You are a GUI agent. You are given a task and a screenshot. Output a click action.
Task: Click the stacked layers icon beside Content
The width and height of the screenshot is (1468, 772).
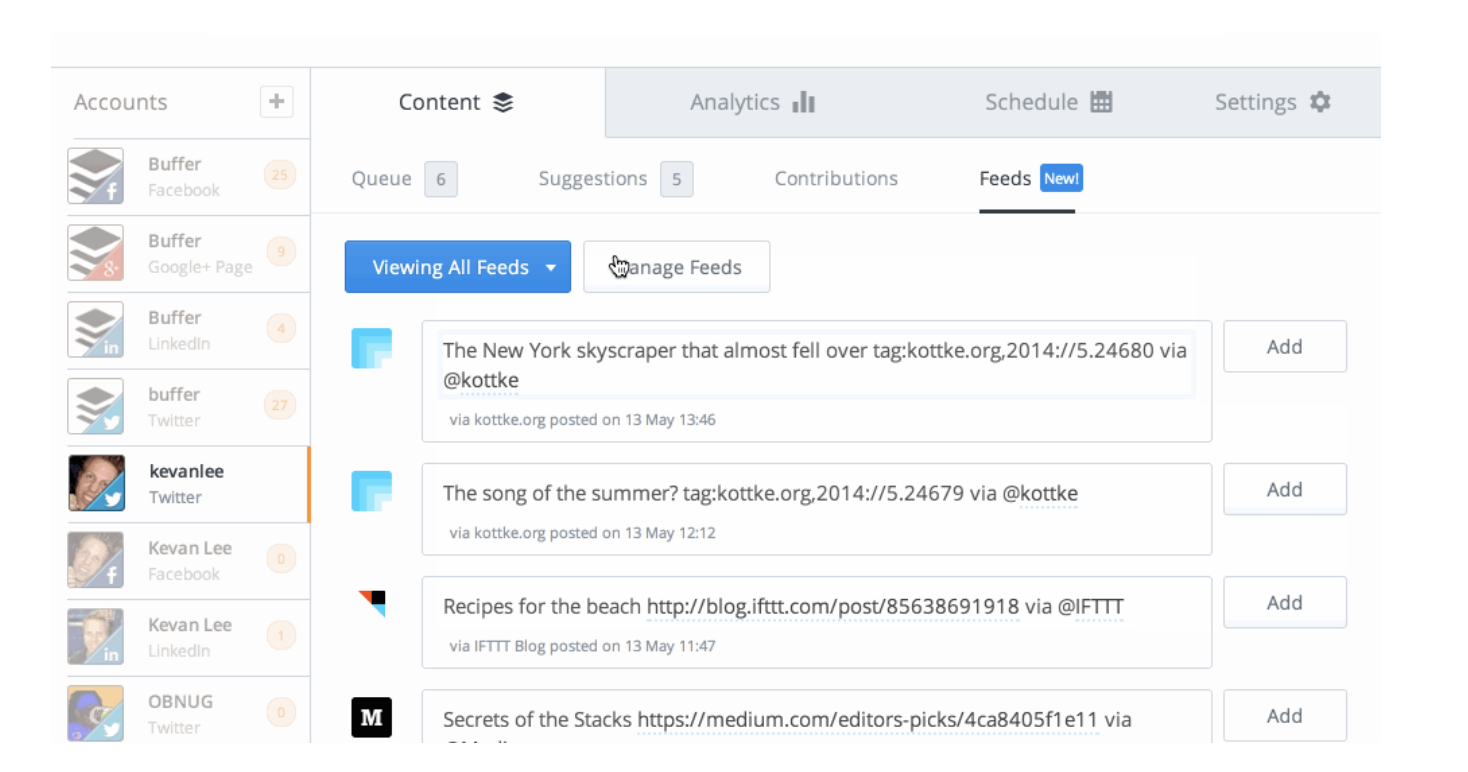(503, 102)
